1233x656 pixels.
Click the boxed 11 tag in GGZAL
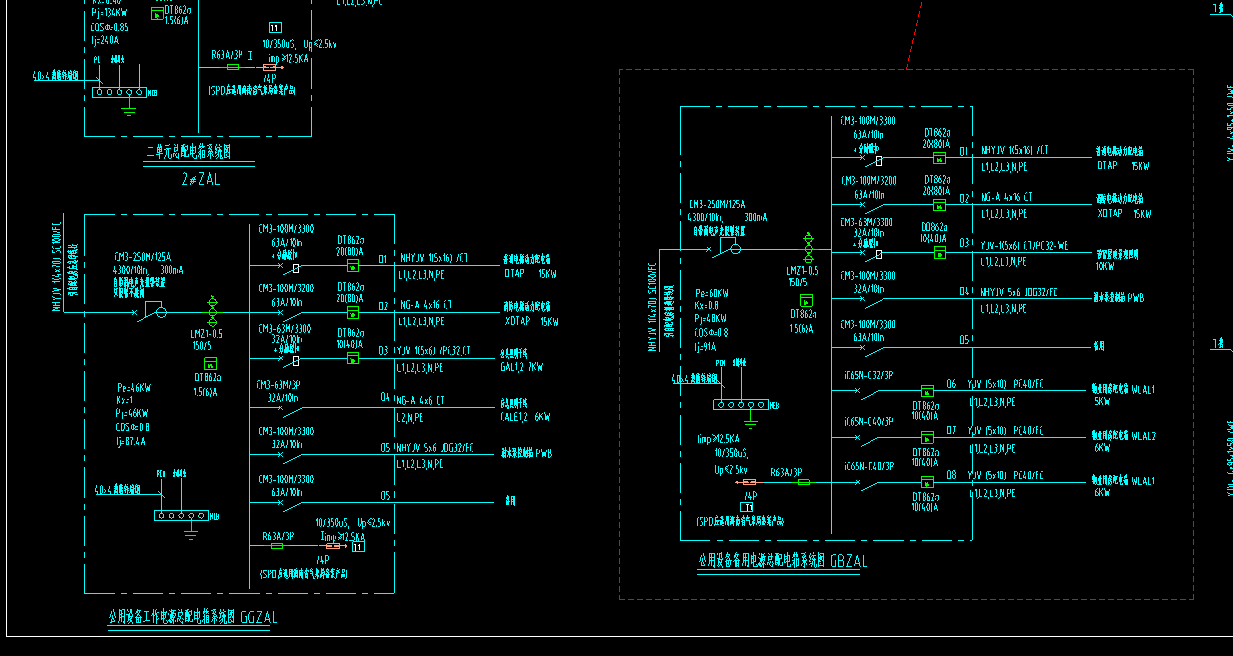[360, 545]
